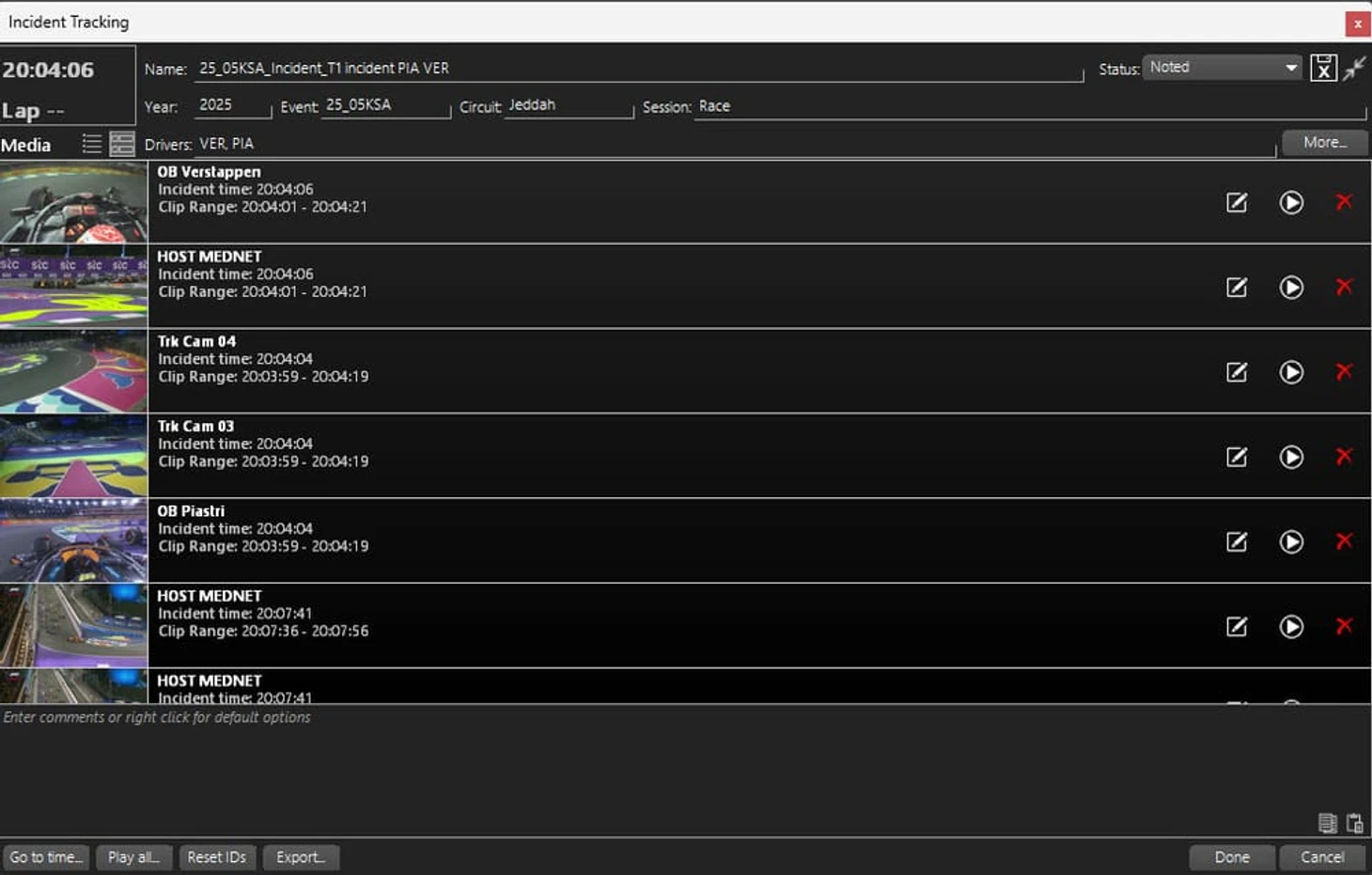Switch media to thumbnail detail view

point(122,143)
